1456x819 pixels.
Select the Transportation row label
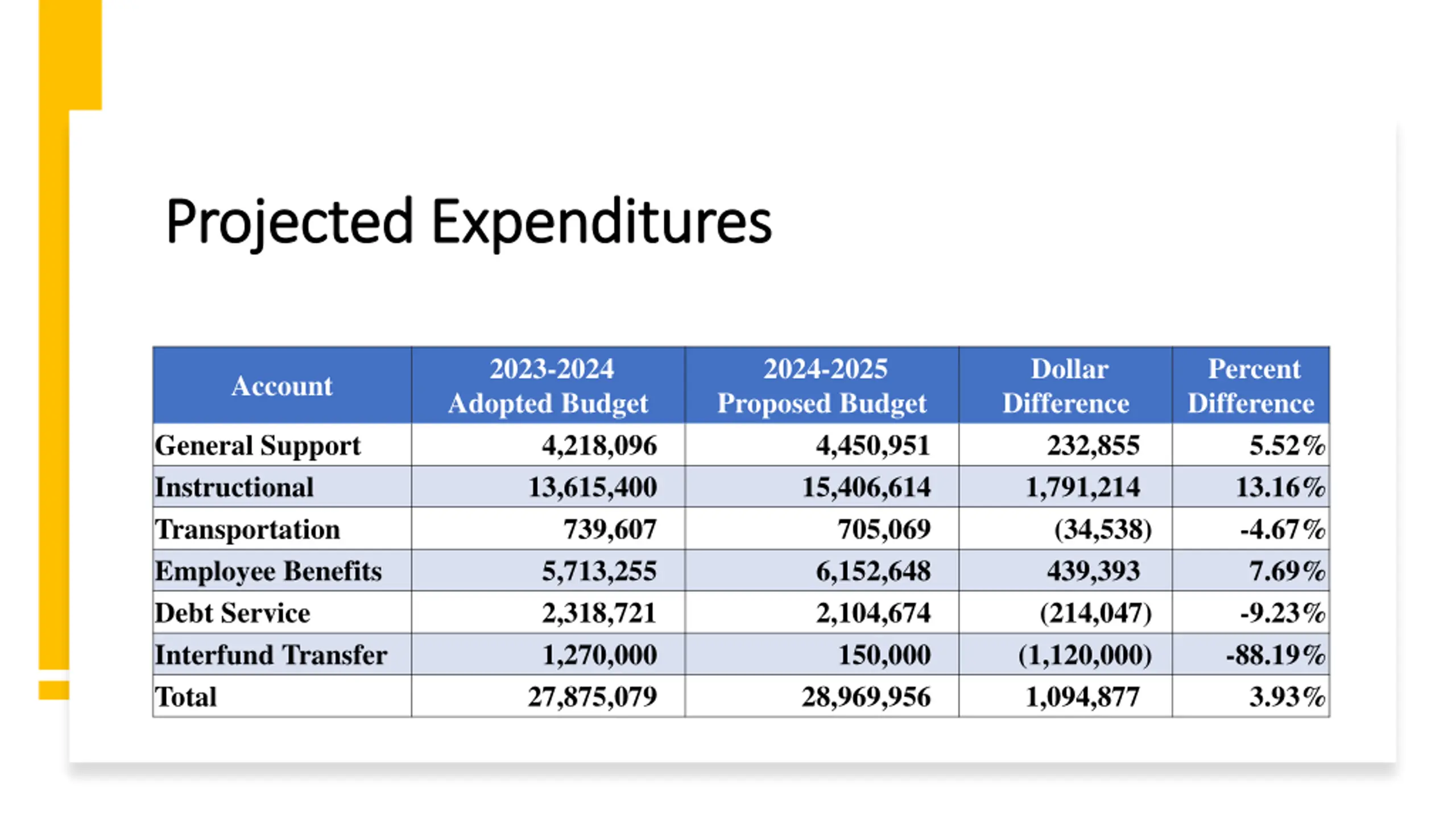pos(247,530)
